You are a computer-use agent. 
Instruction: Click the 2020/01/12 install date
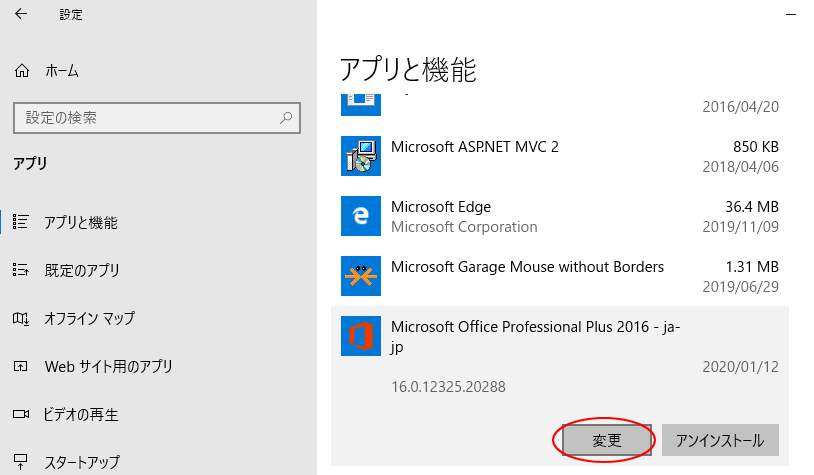tap(740, 367)
